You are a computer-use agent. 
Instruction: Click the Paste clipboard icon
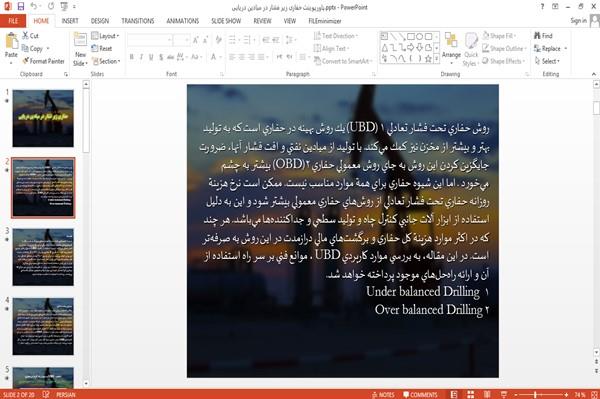pos(11,41)
